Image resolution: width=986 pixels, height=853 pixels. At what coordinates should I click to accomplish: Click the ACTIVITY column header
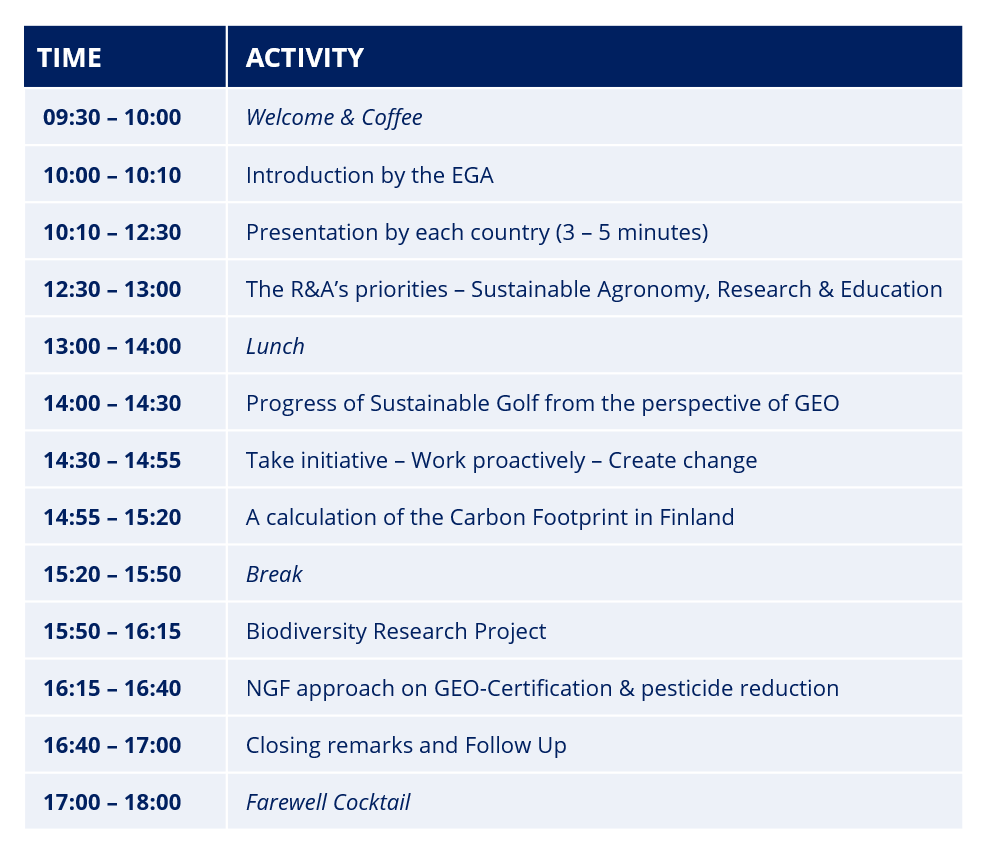[304, 58]
